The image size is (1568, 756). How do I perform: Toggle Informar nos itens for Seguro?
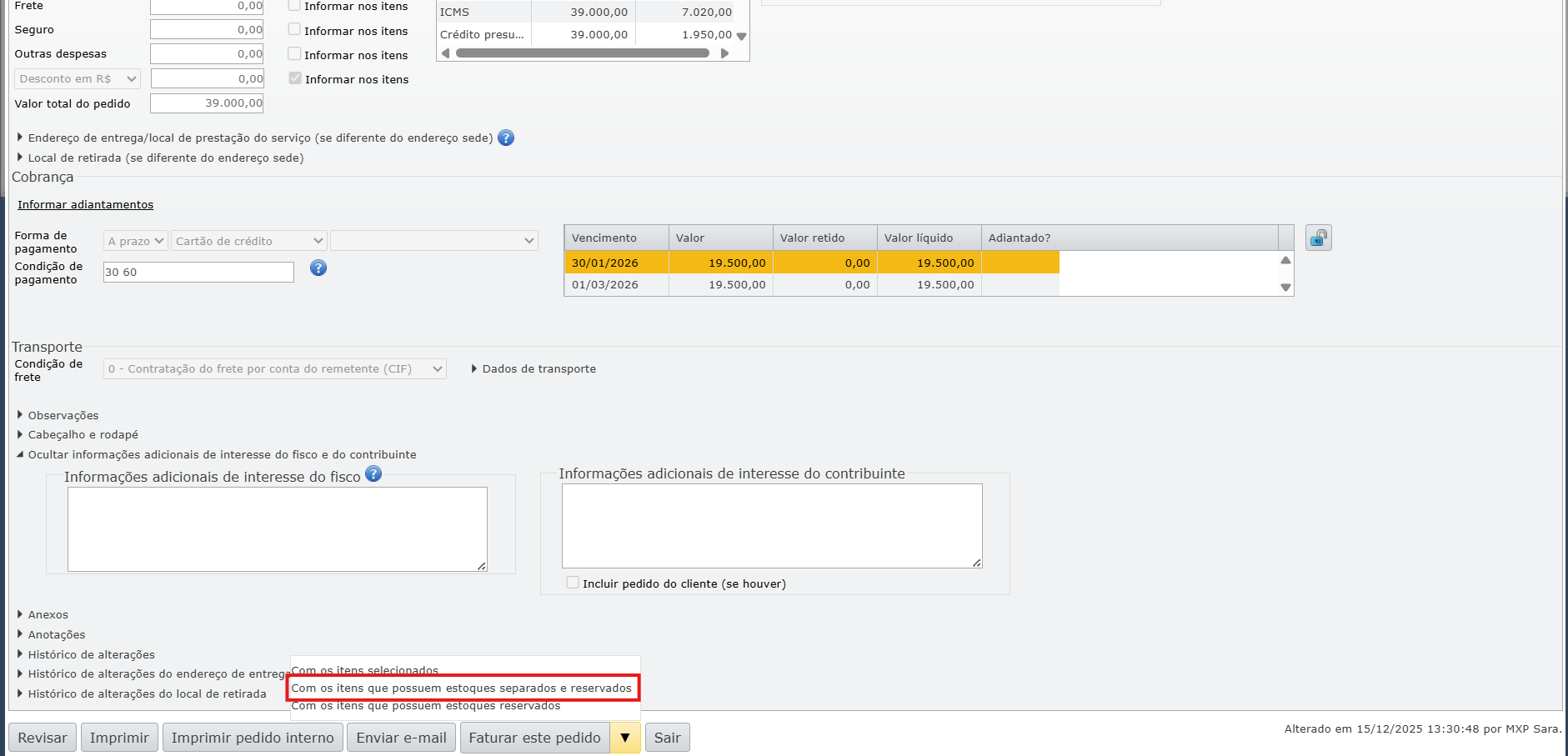click(294, 30)
